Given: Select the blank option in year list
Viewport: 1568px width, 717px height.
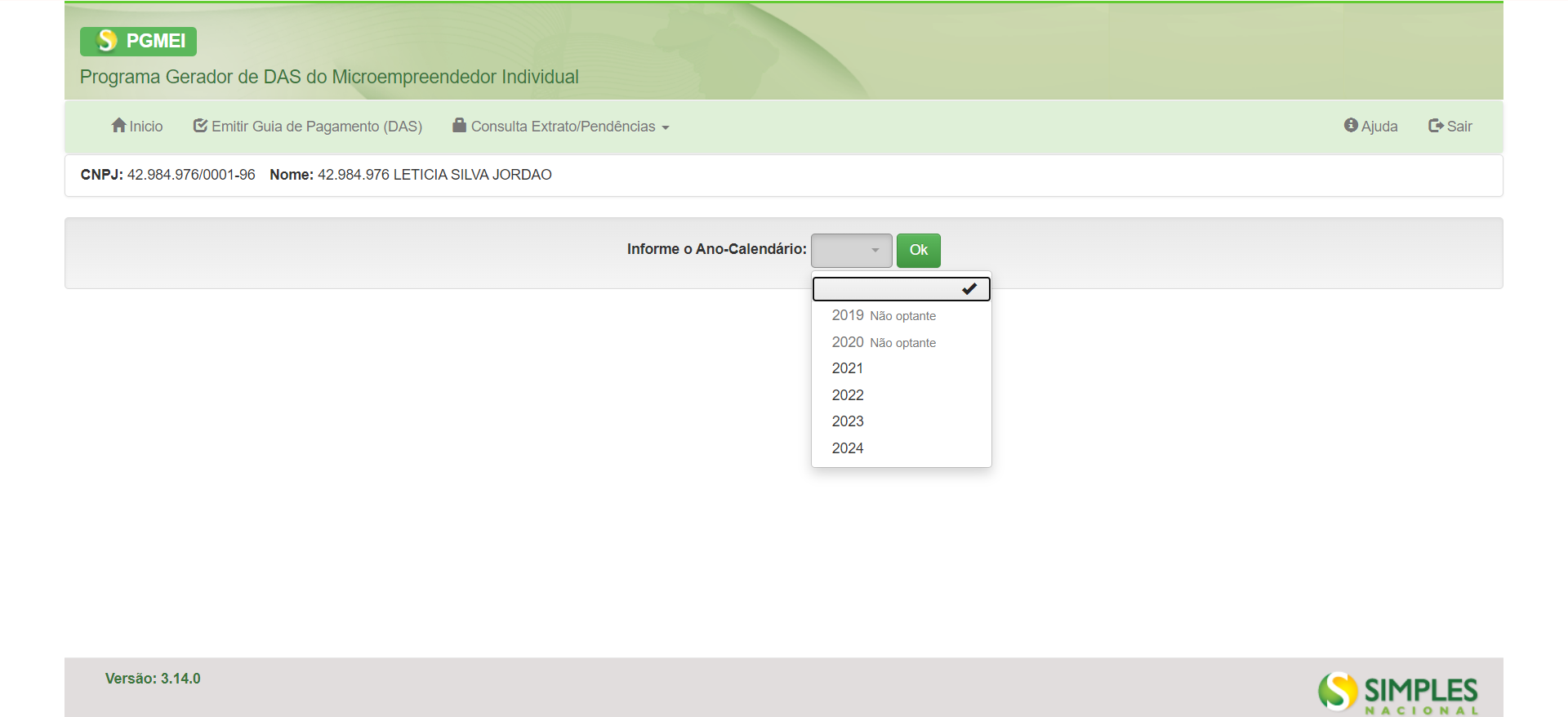Looking at the screenshot, I should pyautogui.click(x=902, y=289).
